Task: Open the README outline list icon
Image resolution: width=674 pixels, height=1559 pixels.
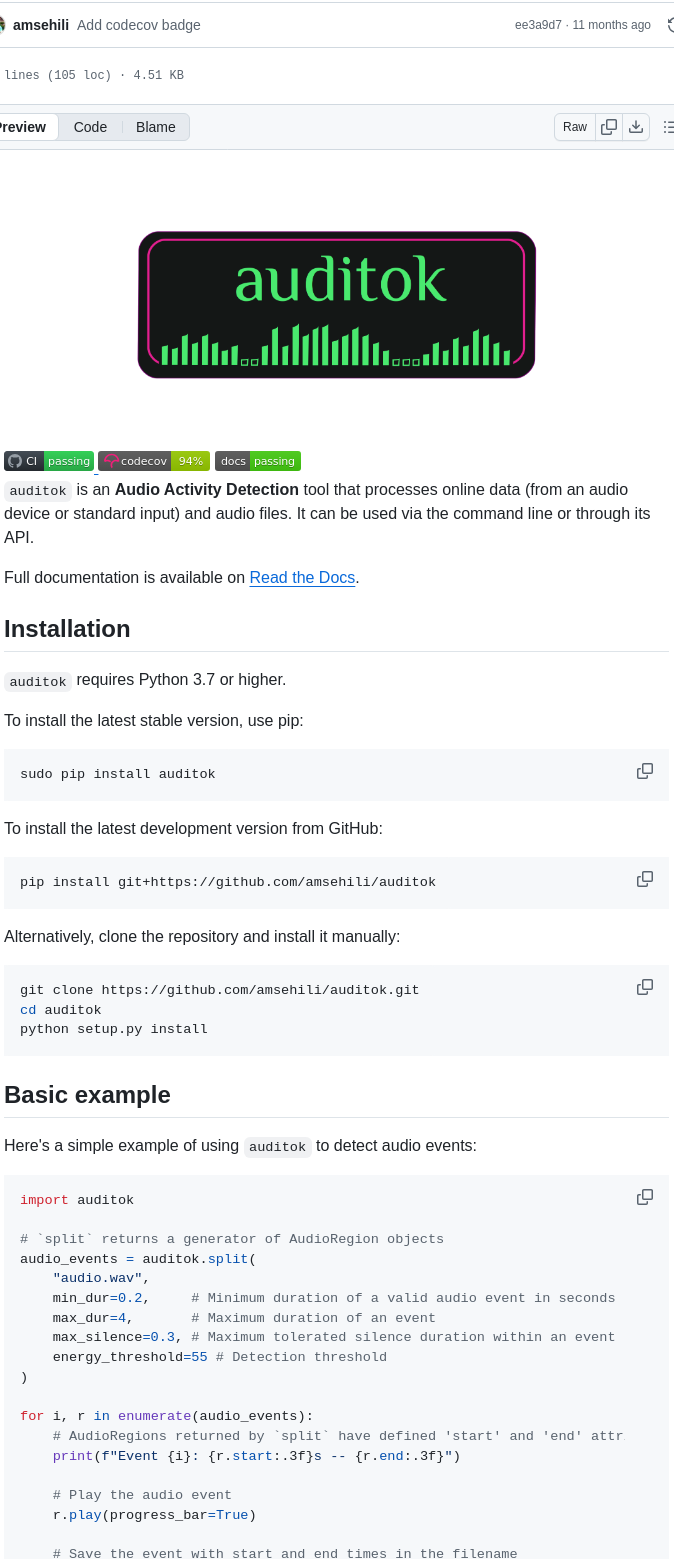Action: point(668,127)
